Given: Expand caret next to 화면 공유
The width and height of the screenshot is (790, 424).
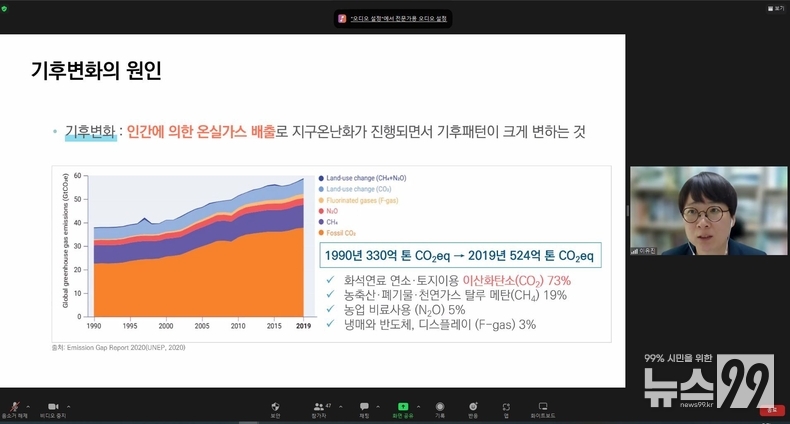Looking at the screenshot, I should (x=418, y=406).
